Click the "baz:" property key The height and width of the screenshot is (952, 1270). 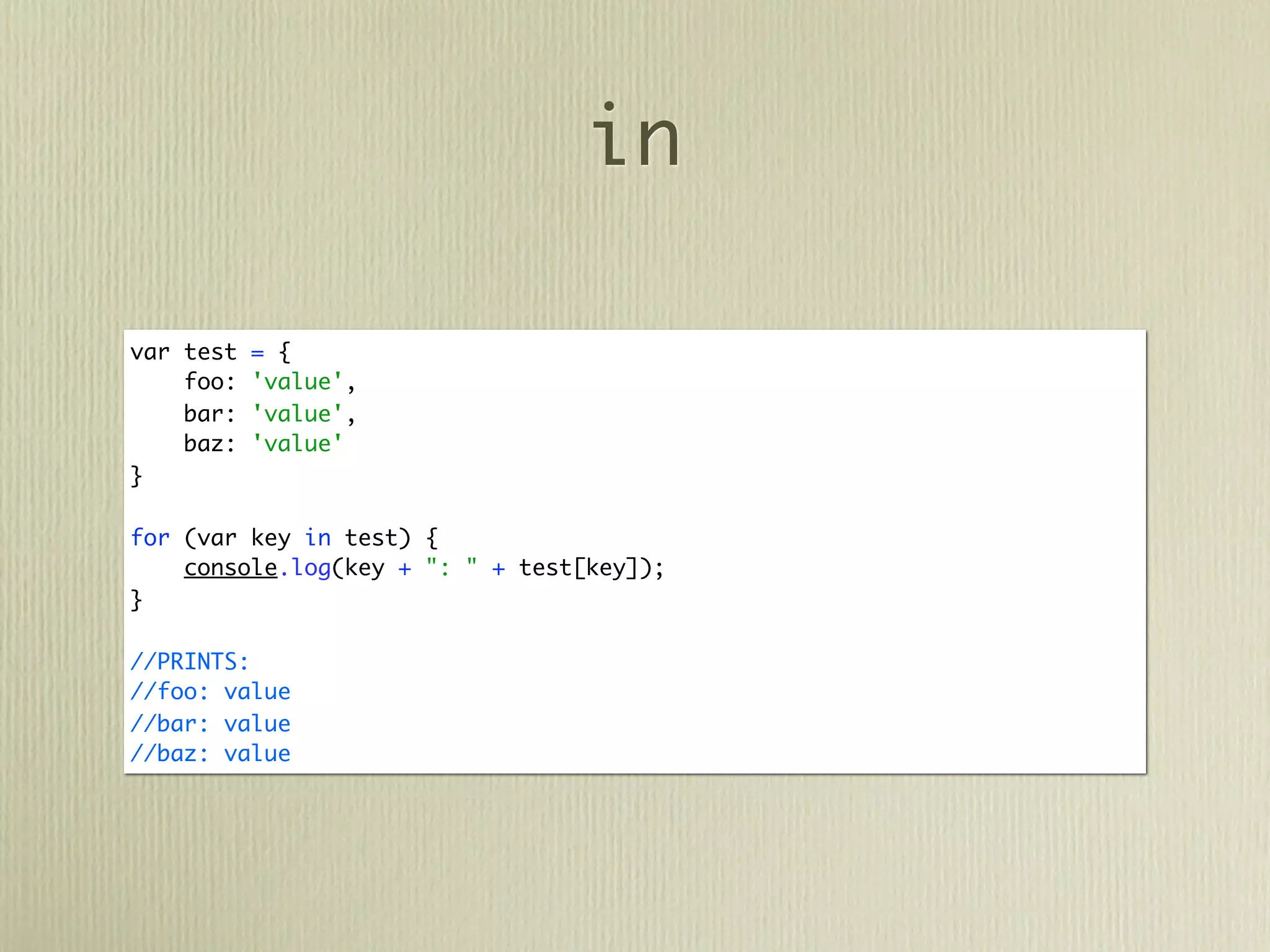[x=210, y=444]
